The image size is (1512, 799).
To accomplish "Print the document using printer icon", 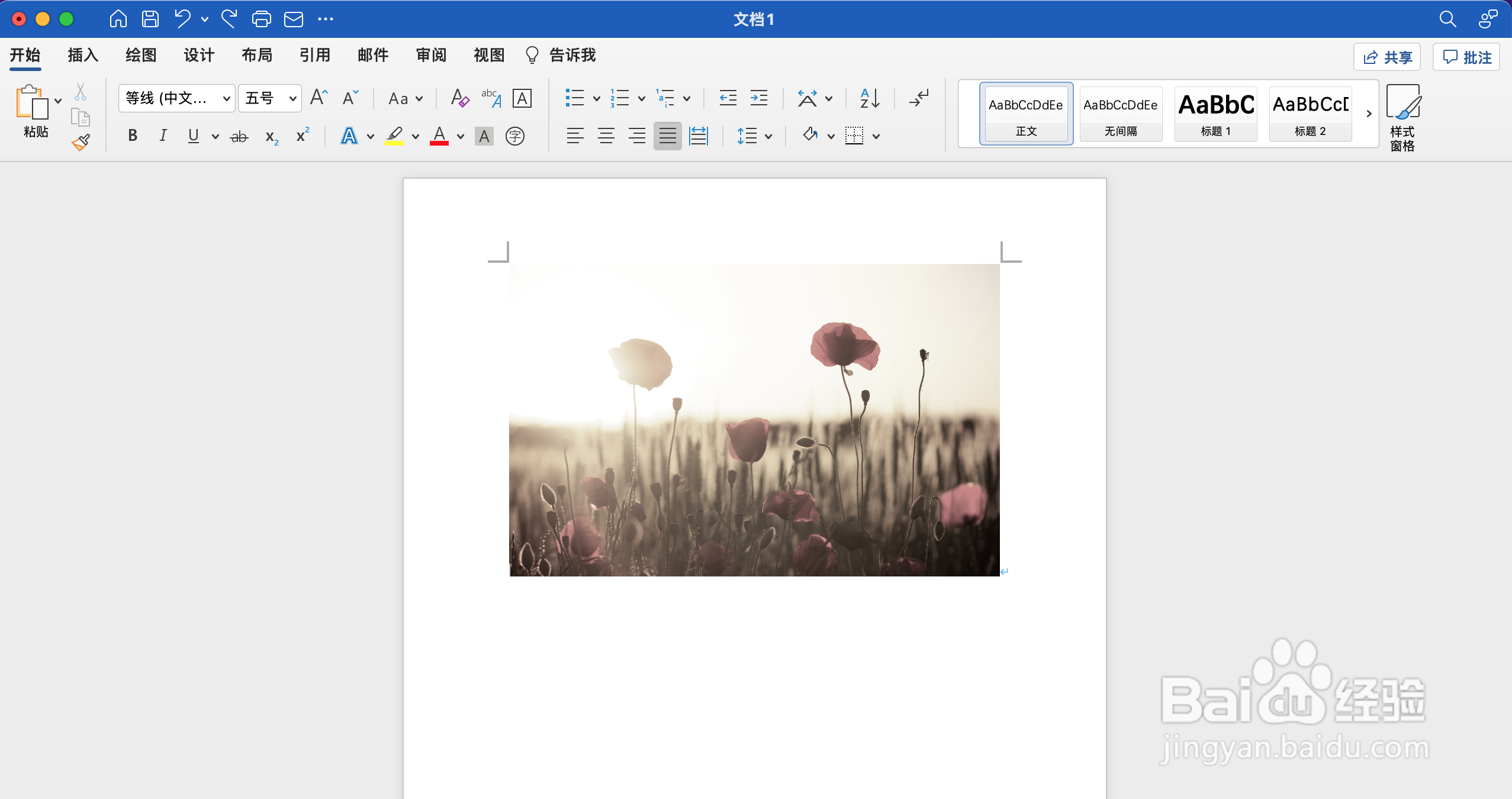I will 261,19.
